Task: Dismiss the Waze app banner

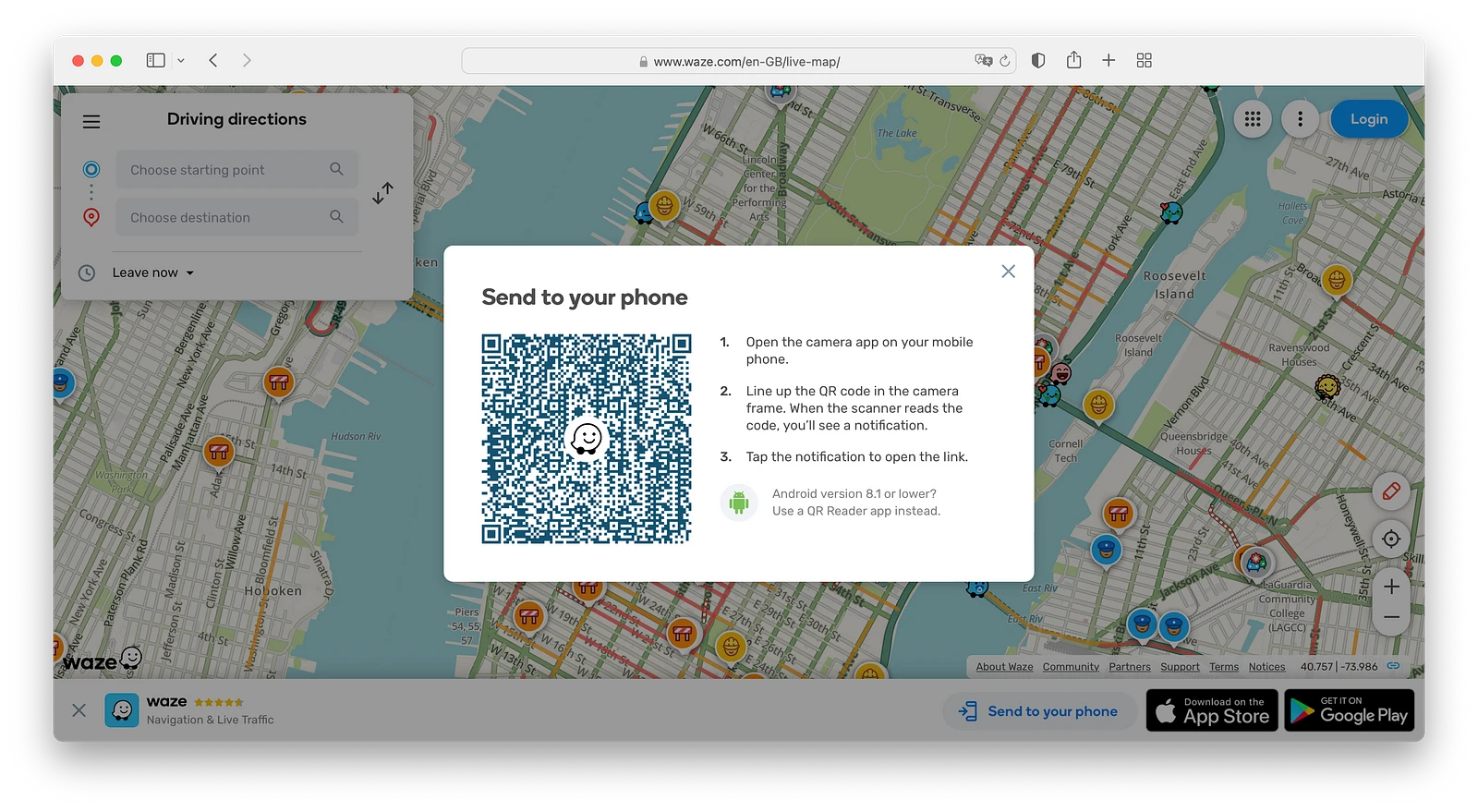Action: tap(79, 710)
